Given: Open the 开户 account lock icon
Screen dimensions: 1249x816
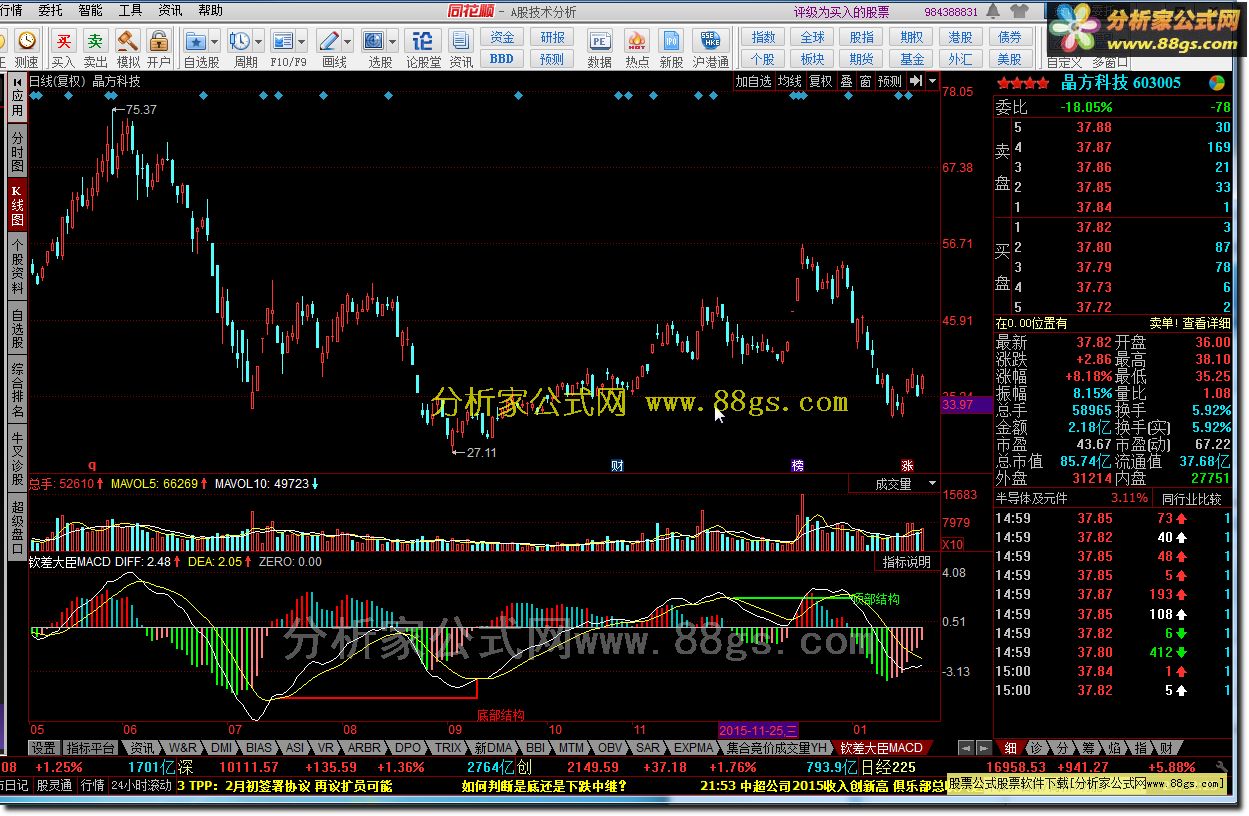Looking at the screenshot, I should 159,41.
